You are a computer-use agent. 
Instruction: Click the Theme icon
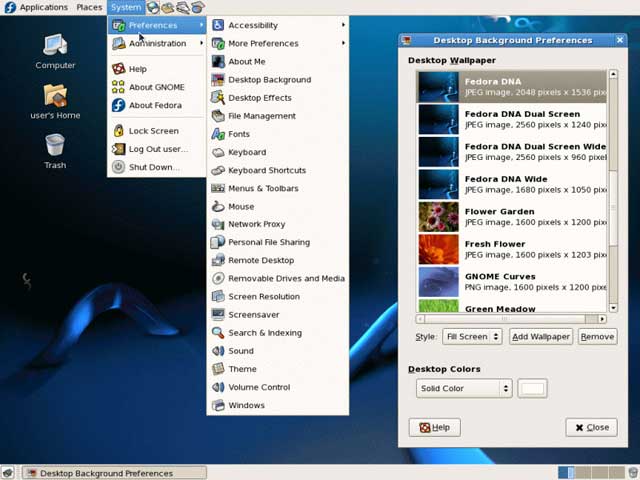click(x=218, y=369)
